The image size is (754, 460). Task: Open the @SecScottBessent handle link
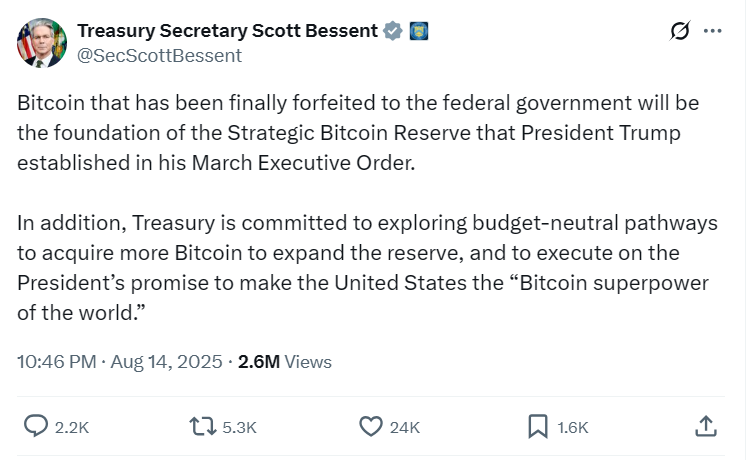[159, 55]
